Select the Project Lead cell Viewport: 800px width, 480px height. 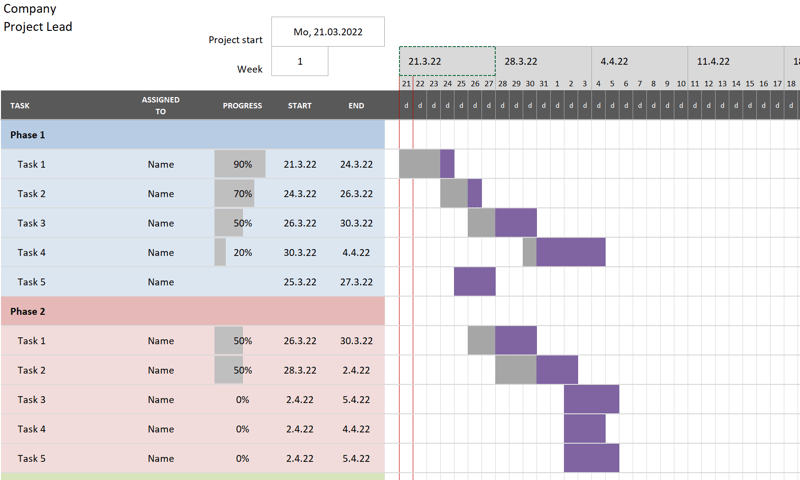point(38,27)
